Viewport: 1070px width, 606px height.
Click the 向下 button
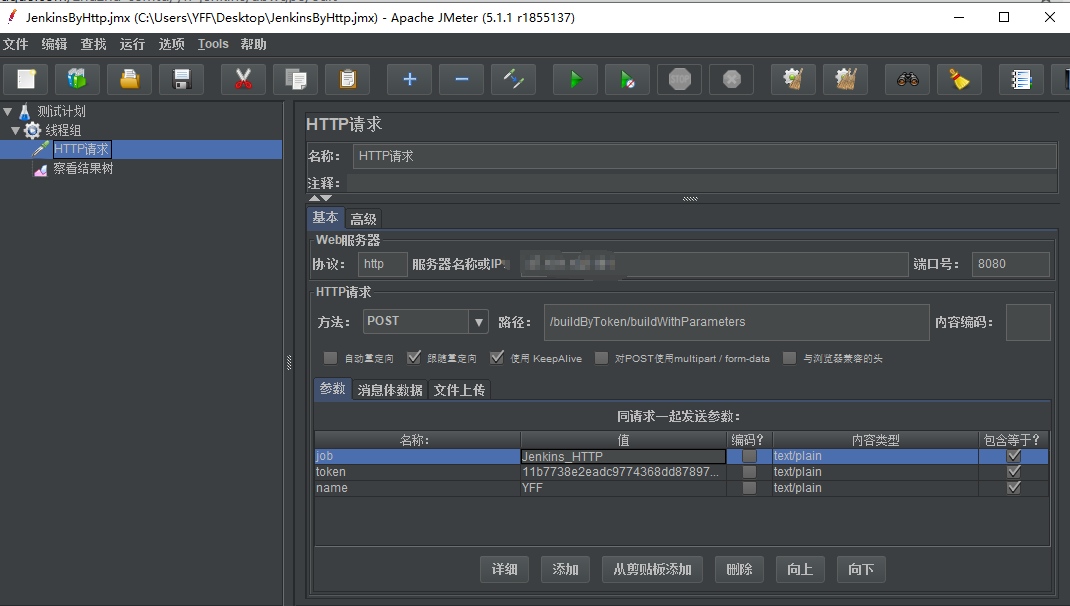(861, 569)
